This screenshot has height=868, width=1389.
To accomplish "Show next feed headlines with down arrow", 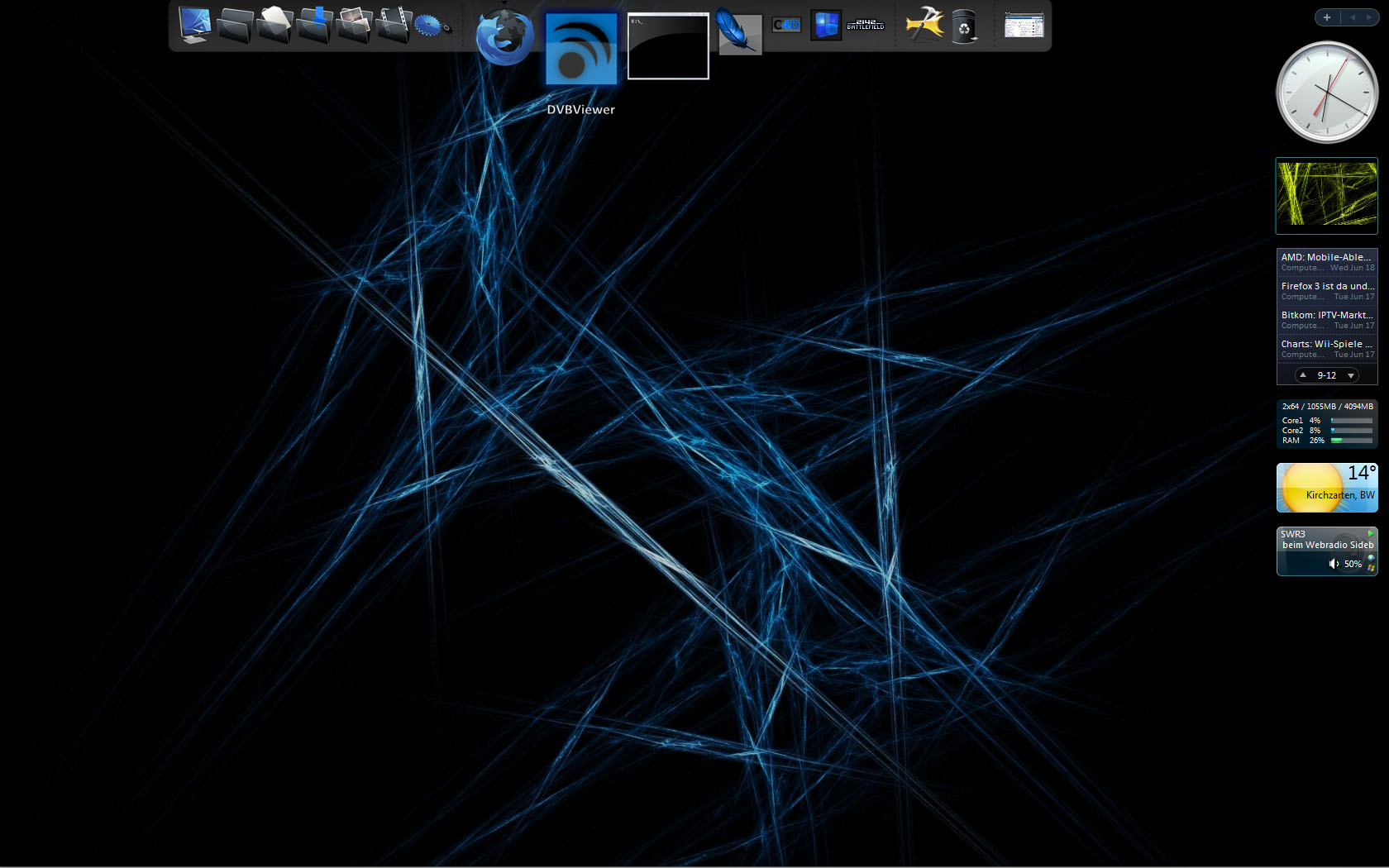I will (1351, 375).
